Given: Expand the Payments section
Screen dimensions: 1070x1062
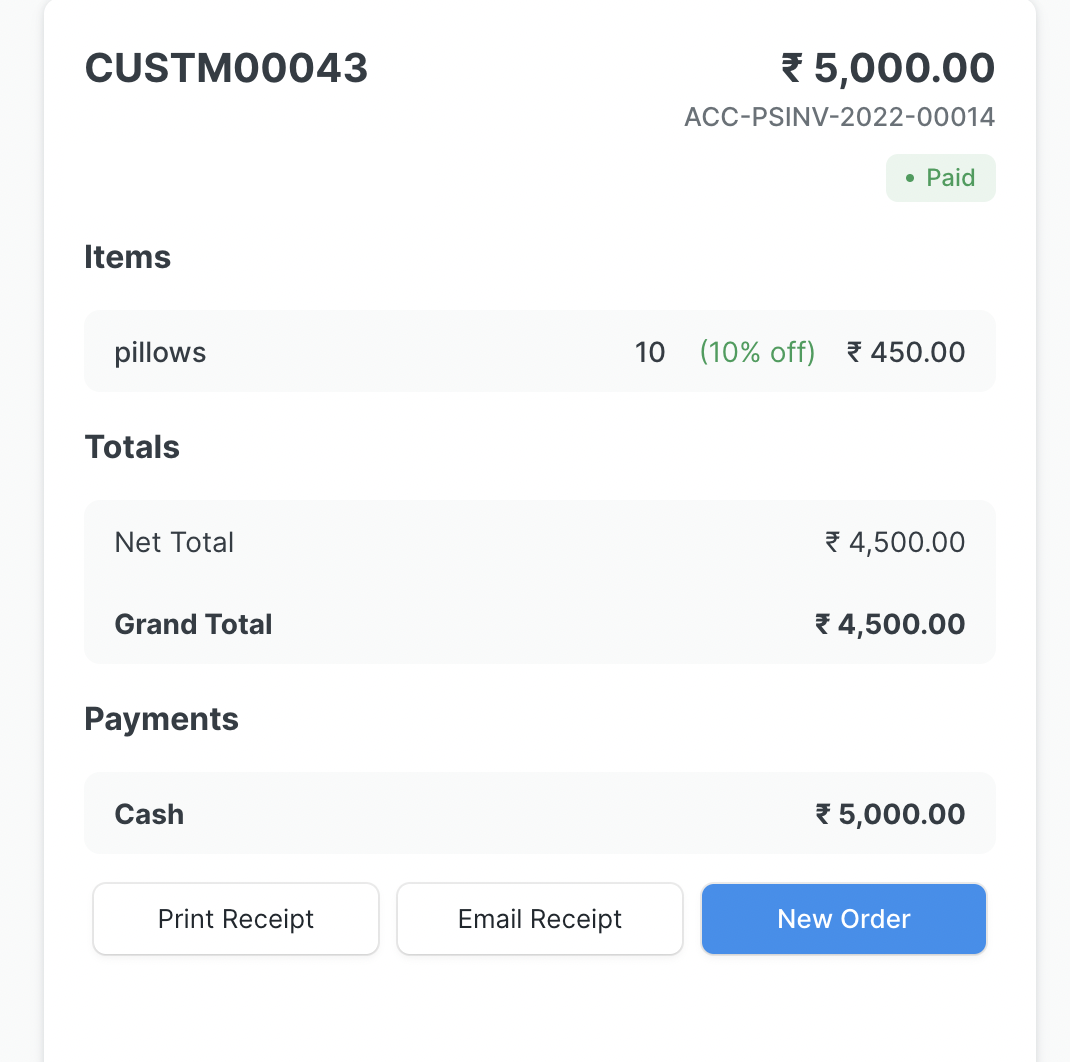Looking at the screenshot, I should click(161, 719).
